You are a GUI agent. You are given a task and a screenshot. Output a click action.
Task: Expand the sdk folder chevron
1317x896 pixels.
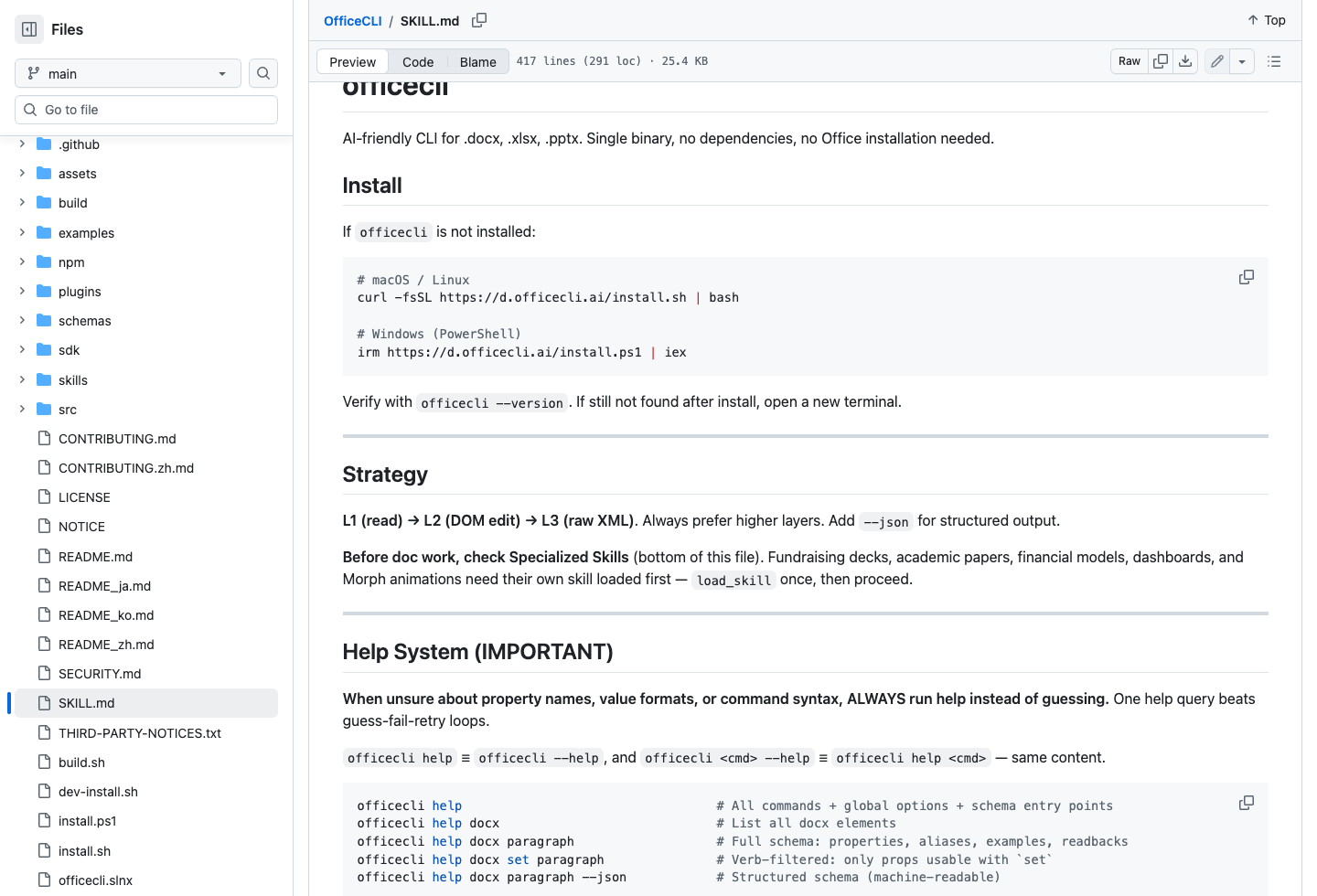22,350
